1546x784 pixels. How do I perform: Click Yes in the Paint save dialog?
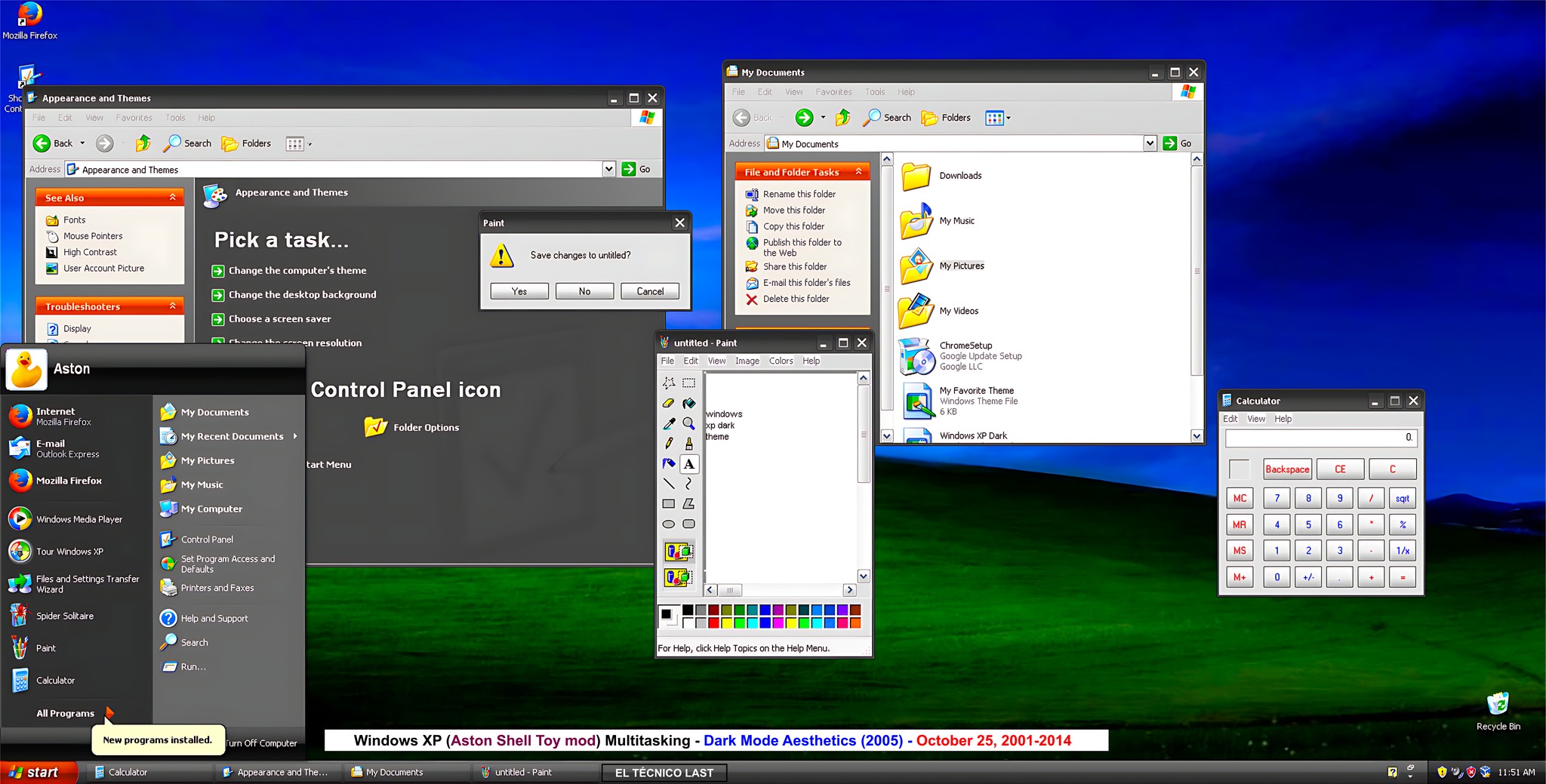click(519, 291)
